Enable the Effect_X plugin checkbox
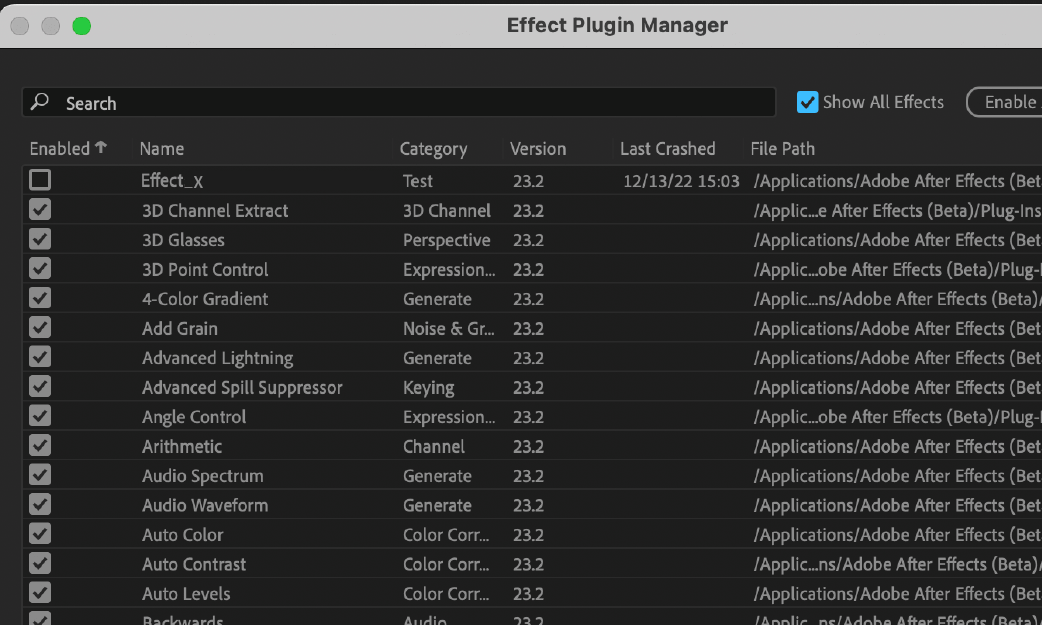The height and width of the screenshot is (625, 1042). coord(40,180)
